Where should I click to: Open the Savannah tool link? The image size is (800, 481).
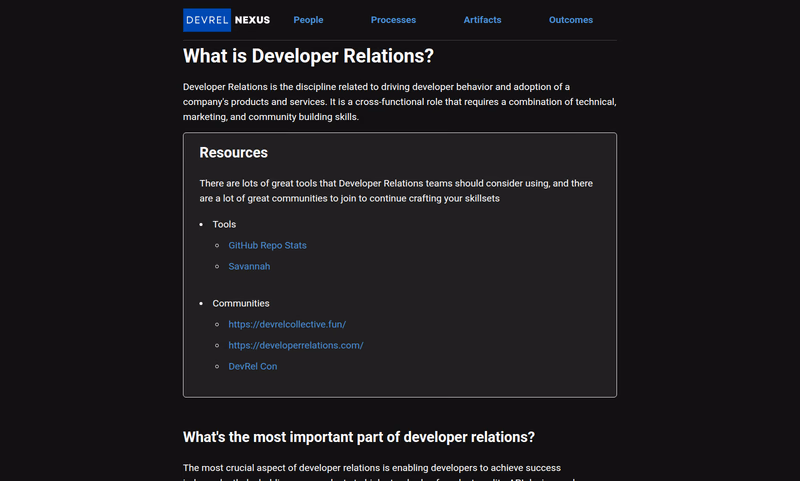[249, 266]
